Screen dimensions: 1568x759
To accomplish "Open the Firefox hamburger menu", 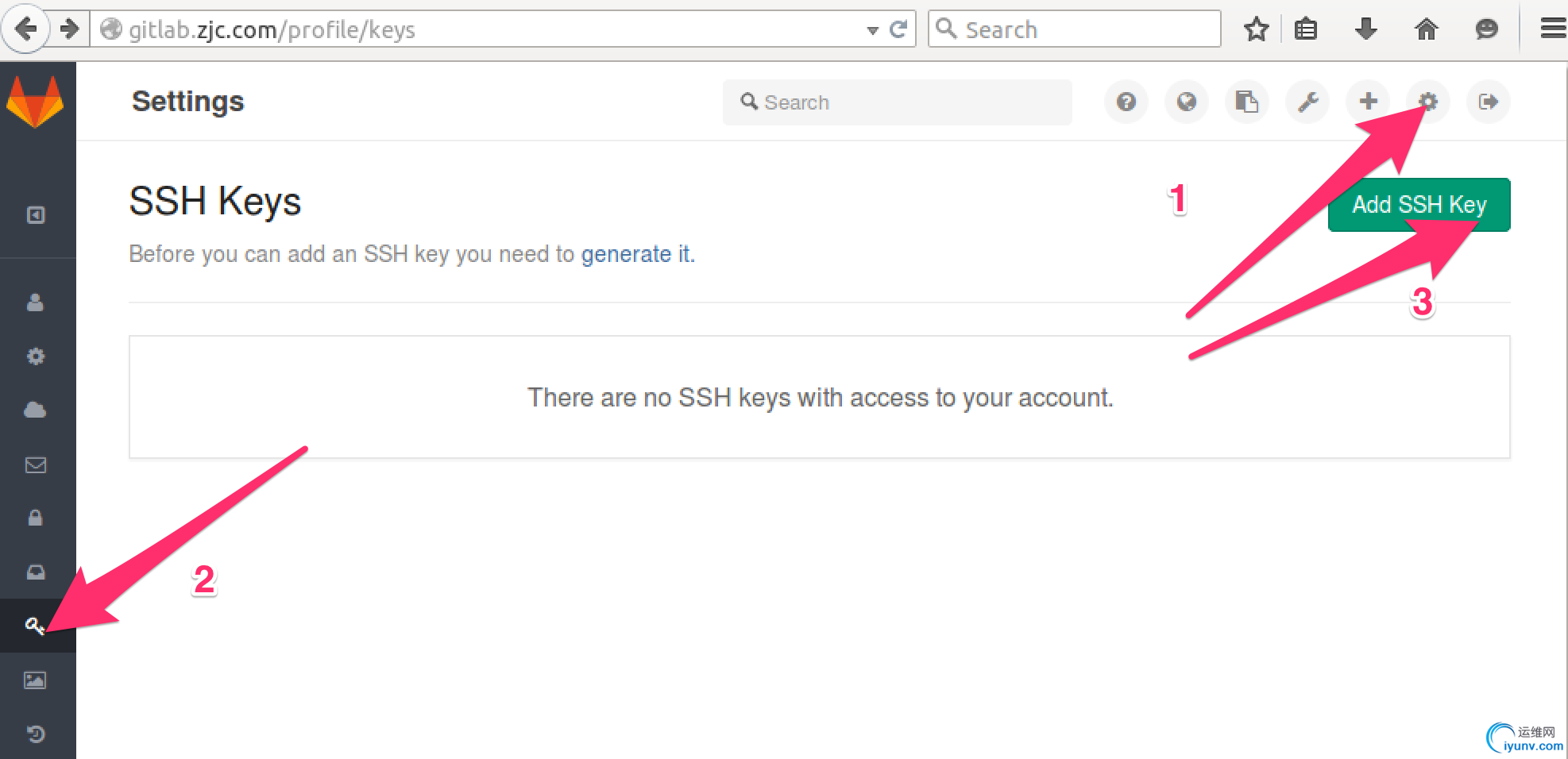I will (1552, 29).
